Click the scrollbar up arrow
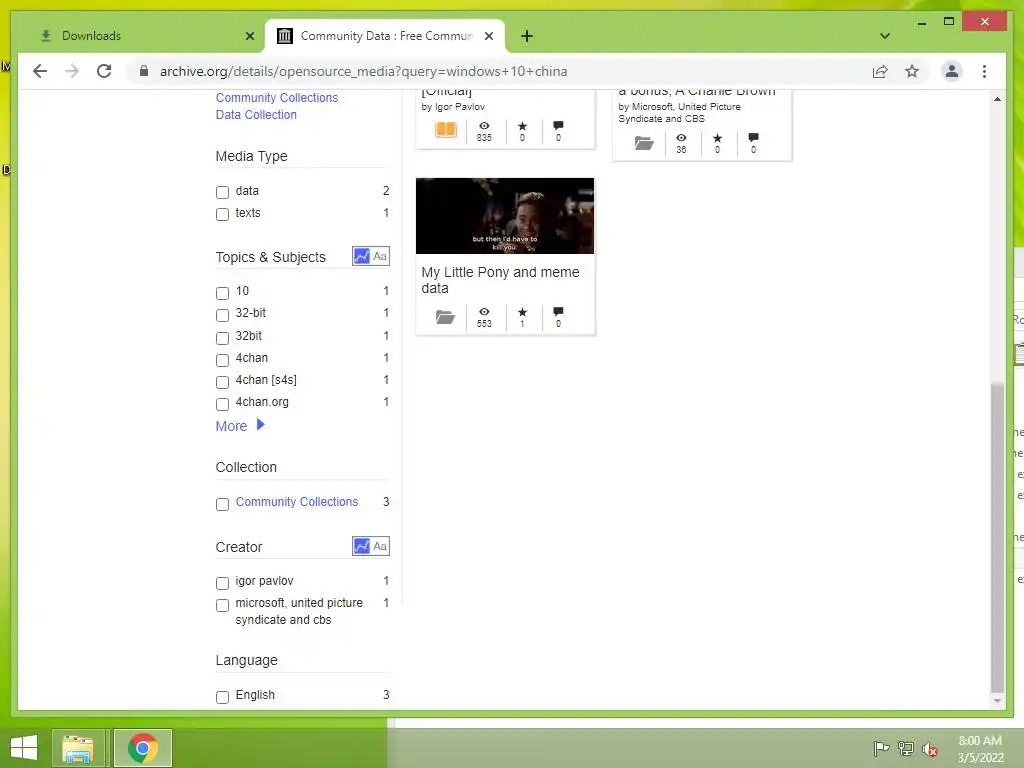1024x768 pixels. pyautogui.click(x=997, y=99)
